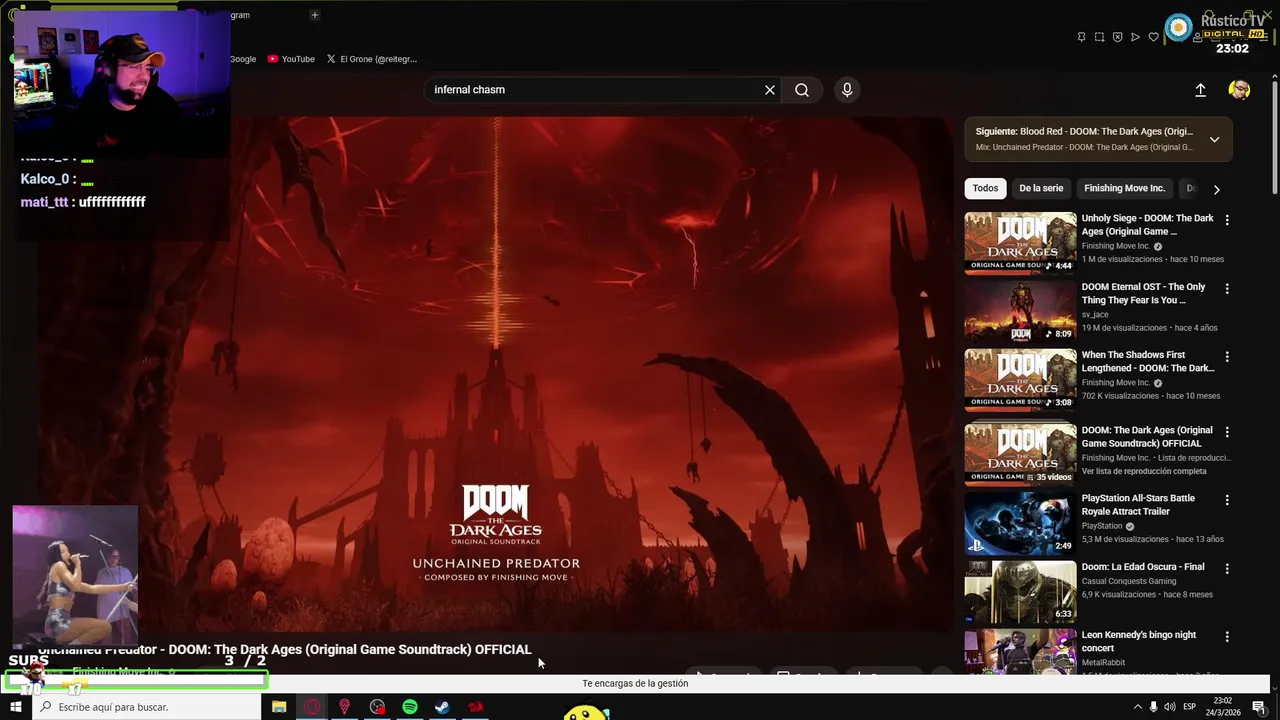Open options for PlayStation All-Stars trailer
The width and height of the screenshot is (1280, 720).
pyautogui.click(x=1227, y=500)
